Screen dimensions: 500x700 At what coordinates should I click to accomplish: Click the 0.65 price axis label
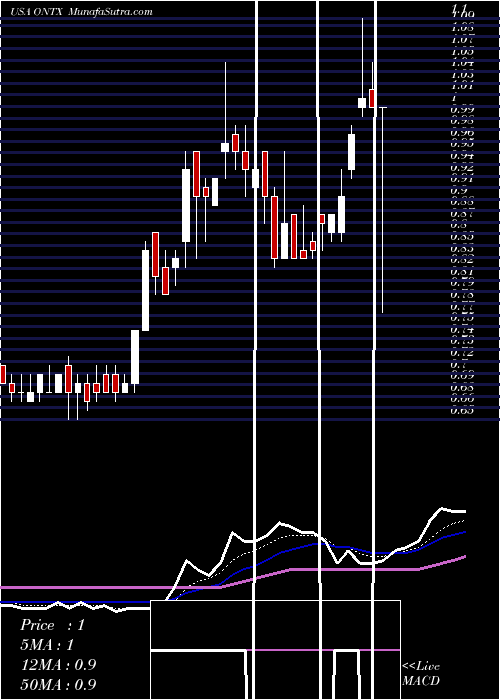pos(462,411)
